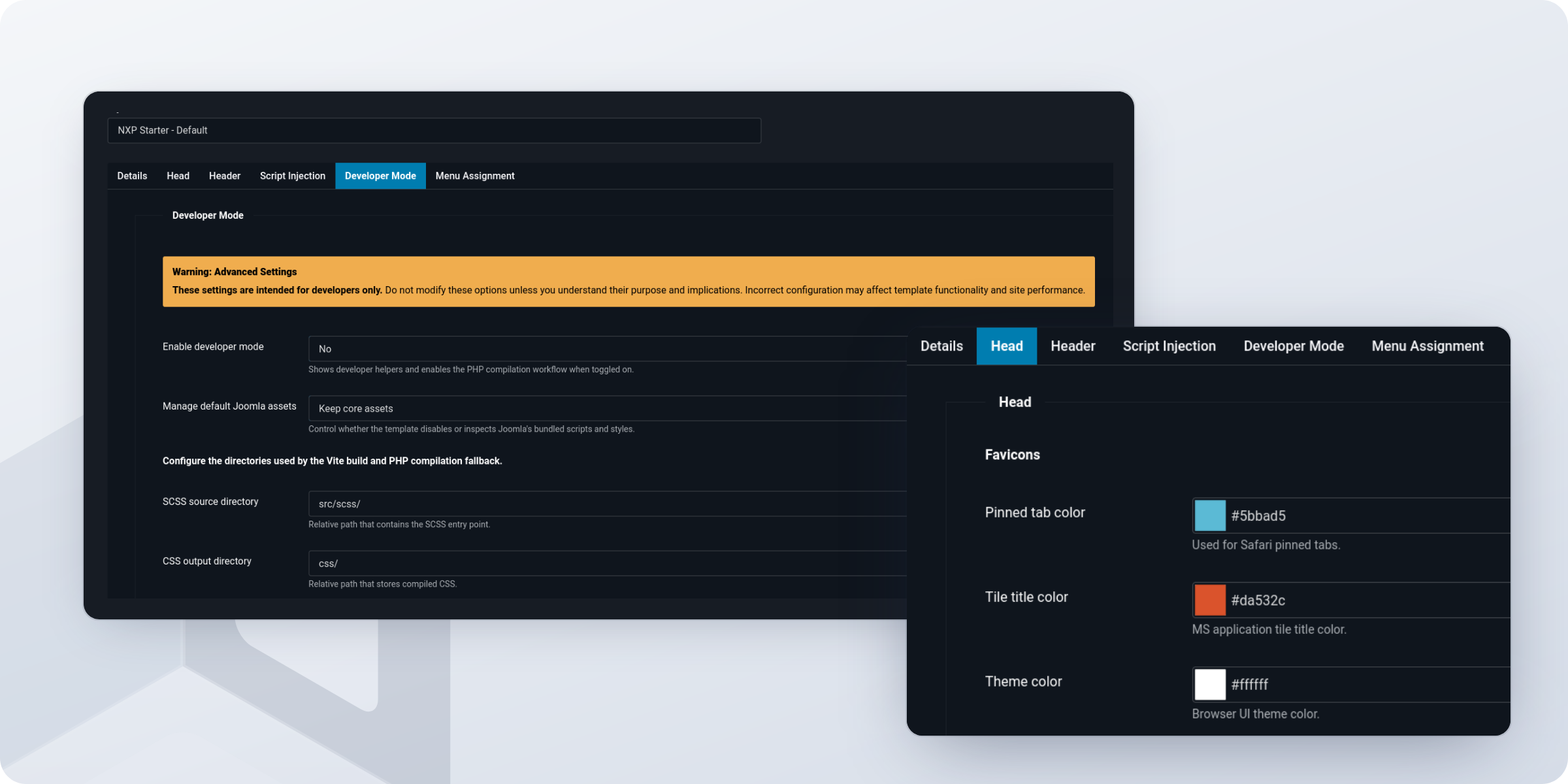Open Menu Assignment tab in front panel
The width and height of the screenshot is (1568, 784).
coord(1428,346)
